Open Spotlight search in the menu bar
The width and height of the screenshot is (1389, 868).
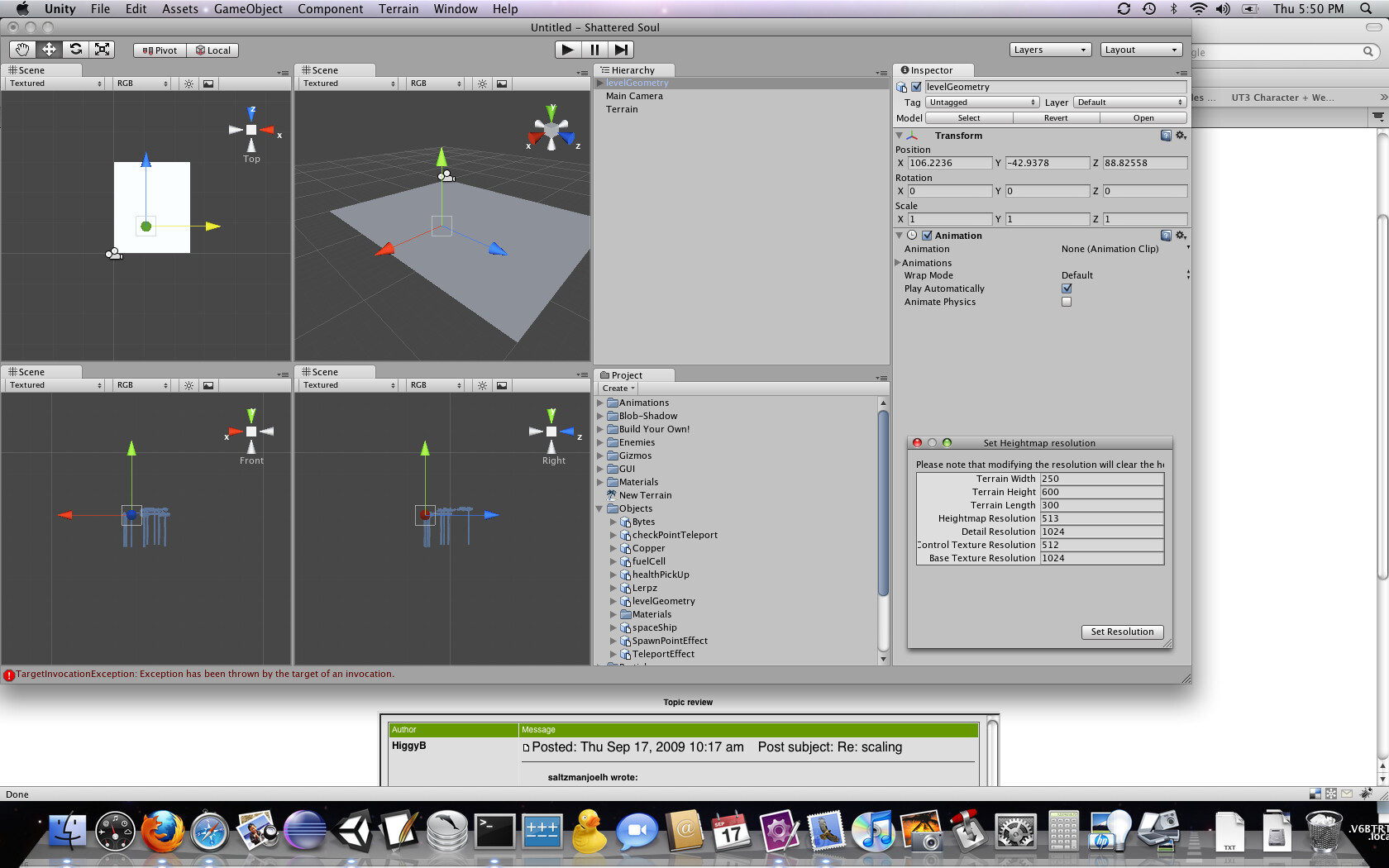(1366, 9)
